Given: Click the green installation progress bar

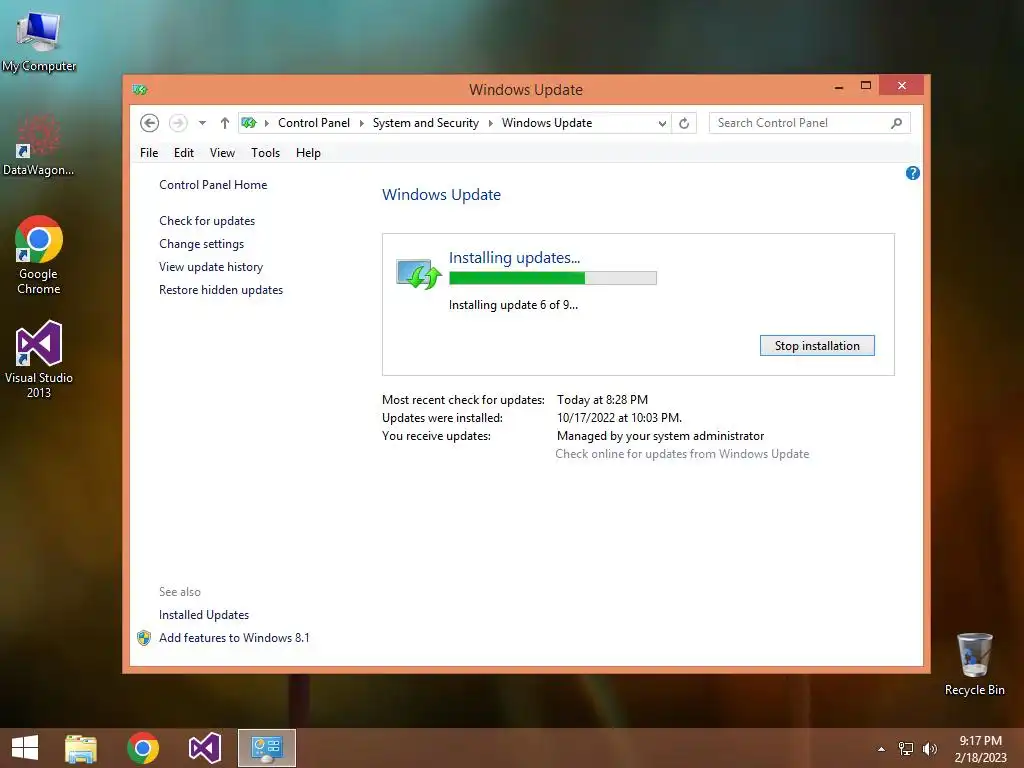Looking at the screenshot, I should point(552,278).
